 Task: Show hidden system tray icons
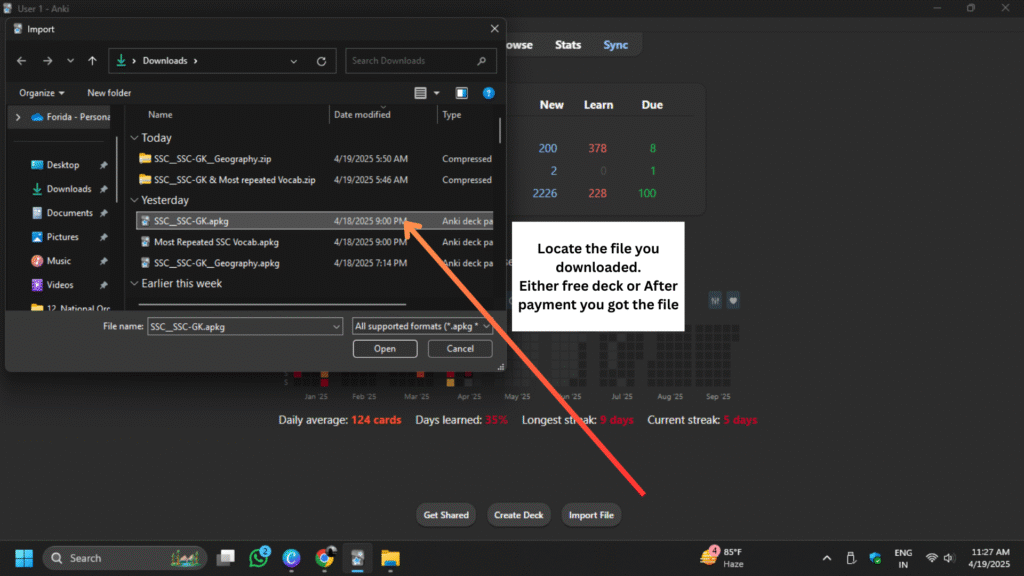(827, 558)
